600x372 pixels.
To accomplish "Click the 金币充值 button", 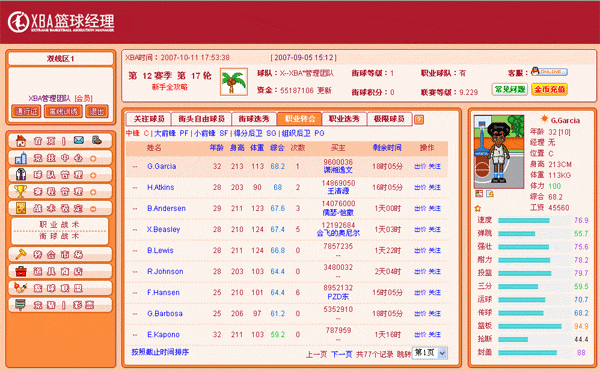I will 549,89.
